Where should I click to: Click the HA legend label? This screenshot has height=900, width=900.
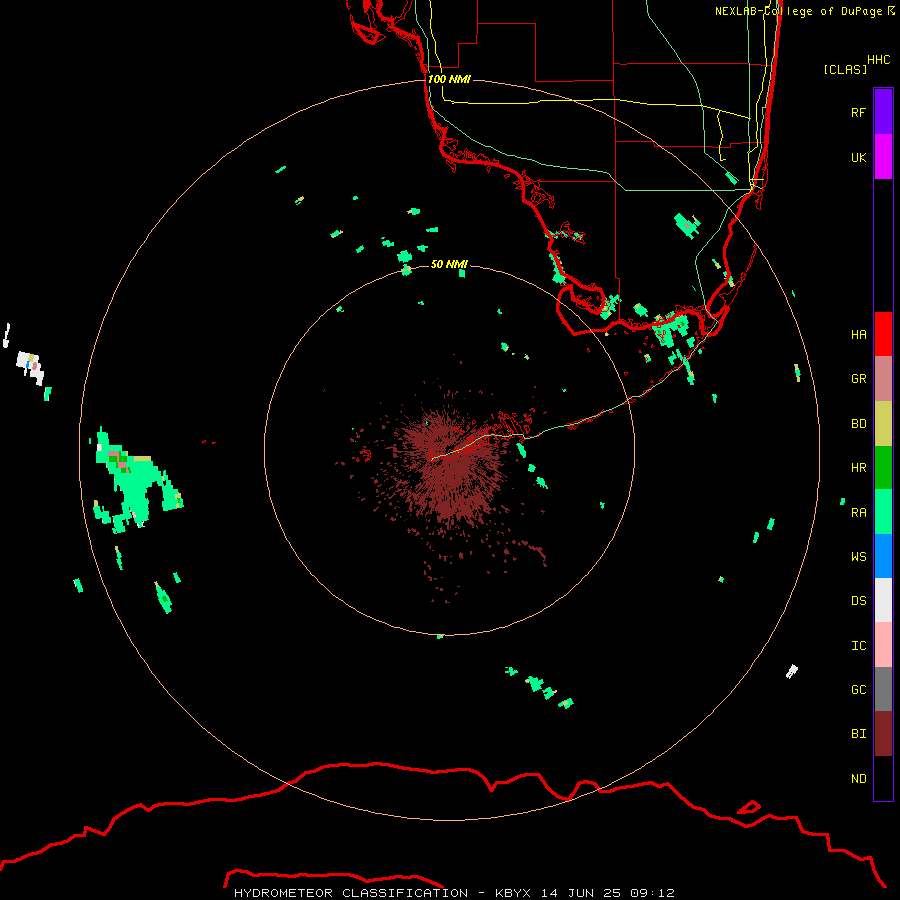(858, 334)
